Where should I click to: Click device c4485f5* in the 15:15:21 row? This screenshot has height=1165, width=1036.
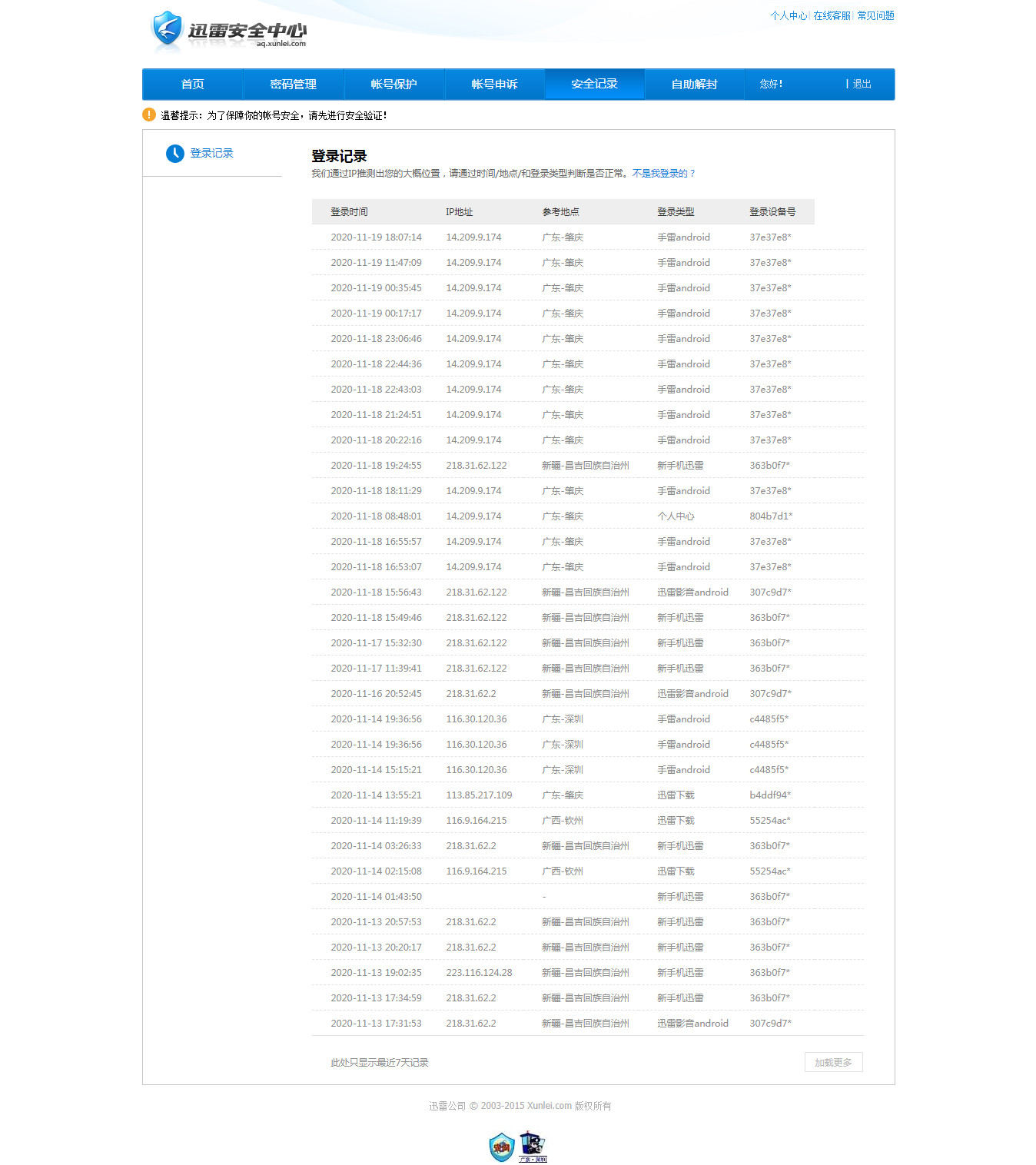click(769, 770)
